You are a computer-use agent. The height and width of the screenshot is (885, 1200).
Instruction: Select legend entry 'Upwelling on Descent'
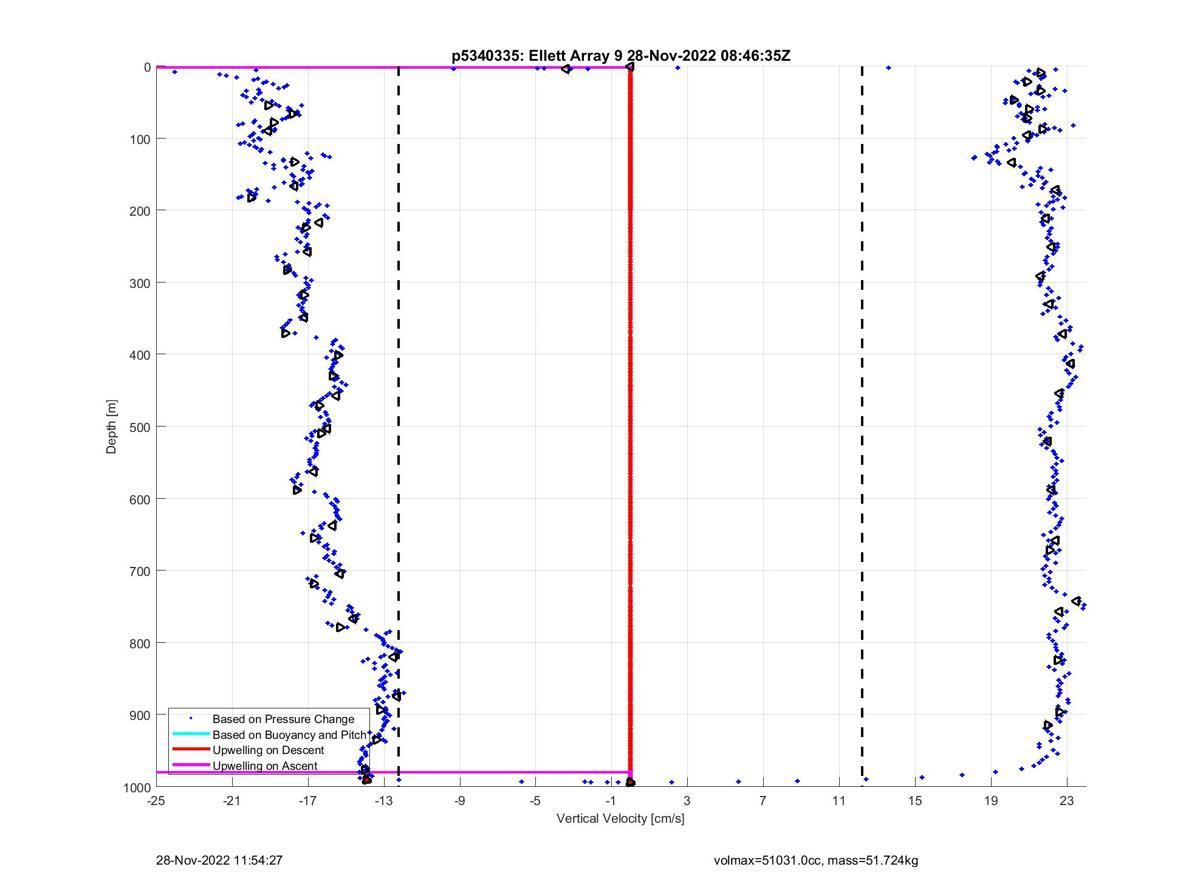pyautogui.click(x=268, y=750)
